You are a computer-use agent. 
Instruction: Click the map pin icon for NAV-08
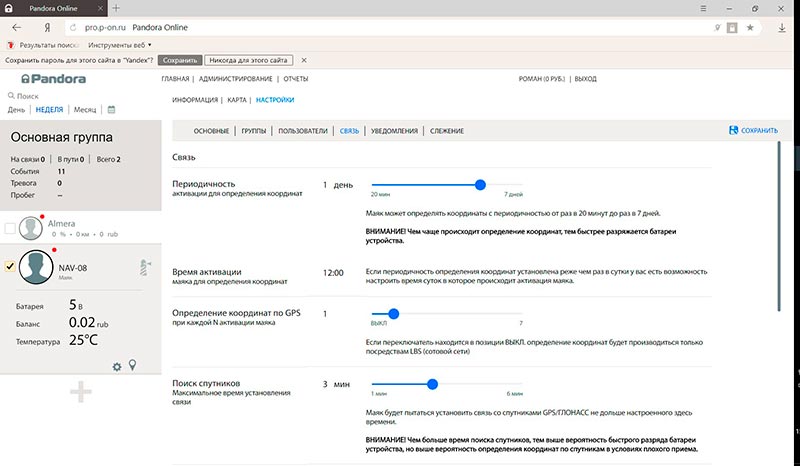pyautogui.click(x=132, y=366)
